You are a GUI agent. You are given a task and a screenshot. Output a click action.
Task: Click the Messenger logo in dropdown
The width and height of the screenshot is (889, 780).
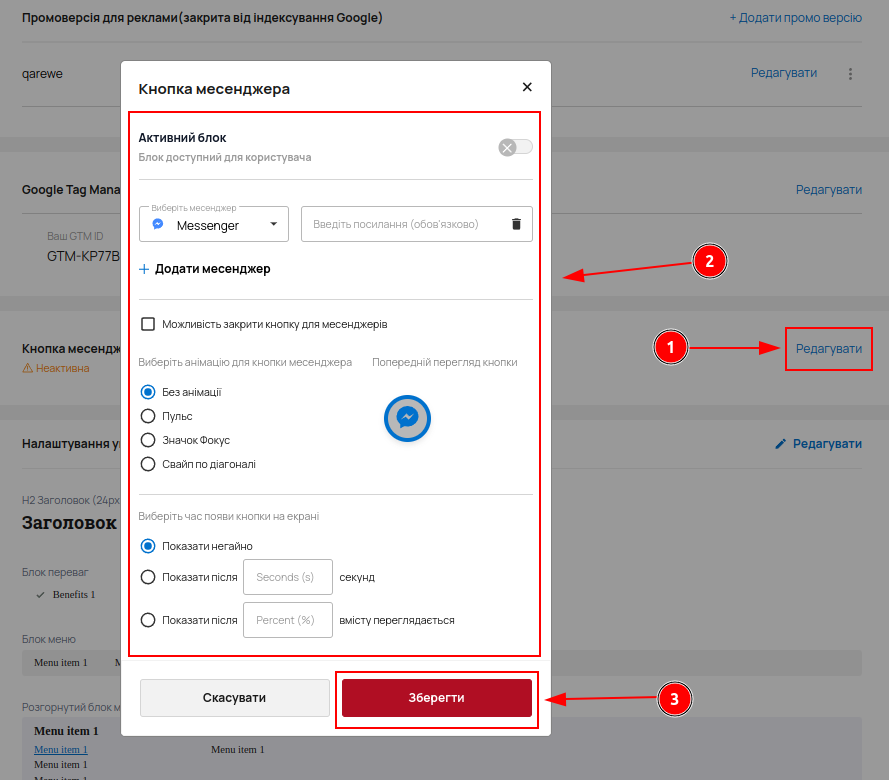point(158,224)
